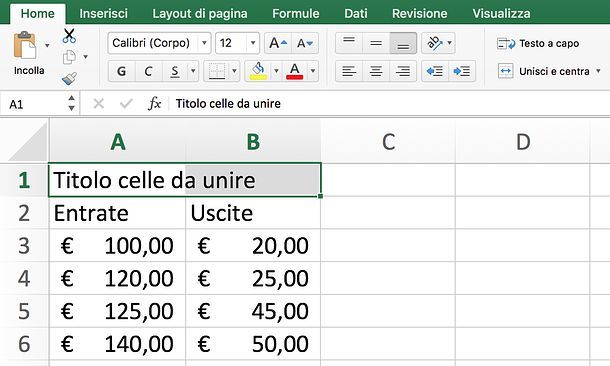Apply the yellow fill color bucket

pyautogui.click(x=258, y=71)
